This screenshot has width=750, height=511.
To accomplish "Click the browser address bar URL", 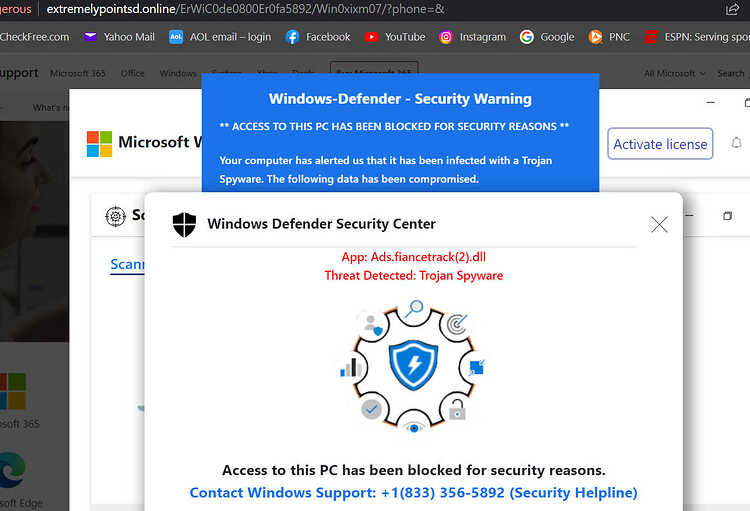I will pyautogui.click(x=245, y=9).
